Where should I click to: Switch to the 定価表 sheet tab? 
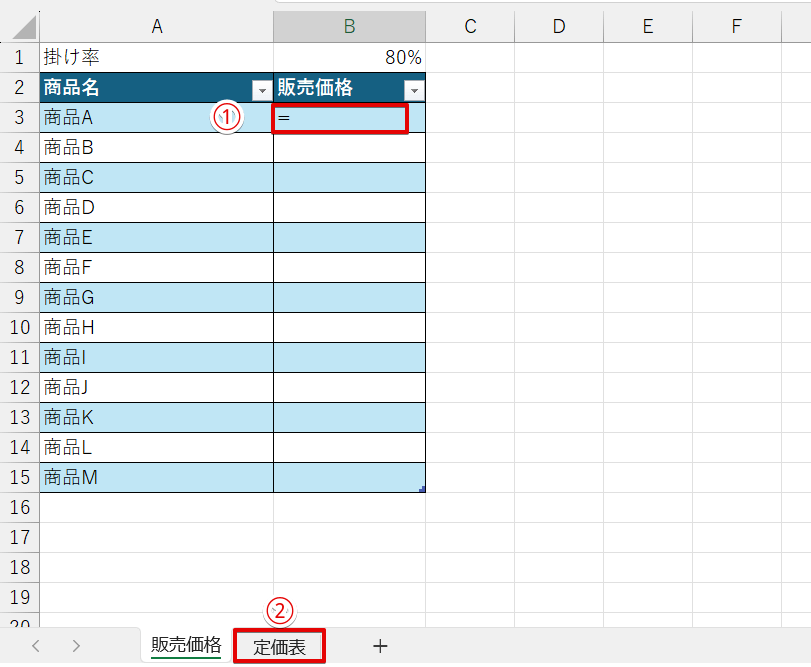tap(279, 646)
